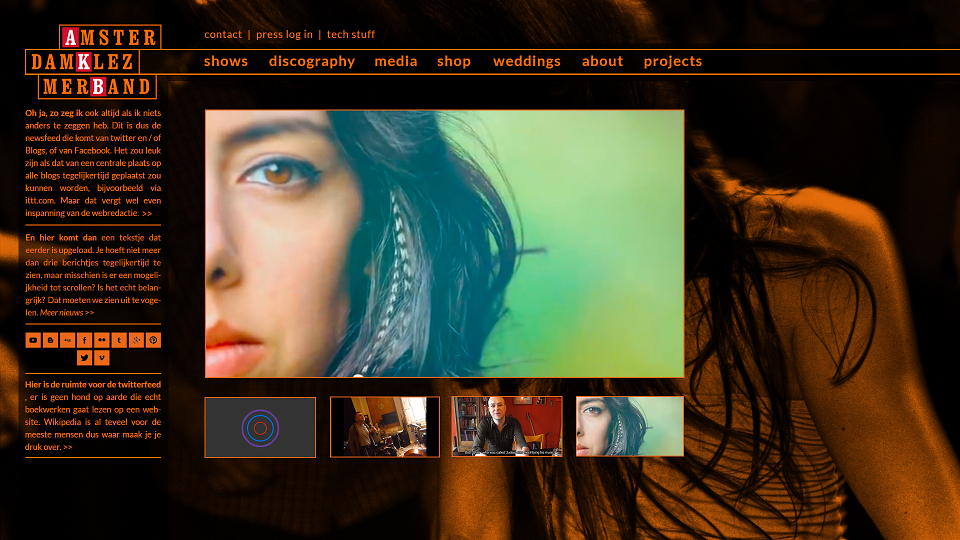This screenshot has width=960, height=540.
Task: Click >> after twitterfeed text 'druk over.'
Action: [67, 448]
